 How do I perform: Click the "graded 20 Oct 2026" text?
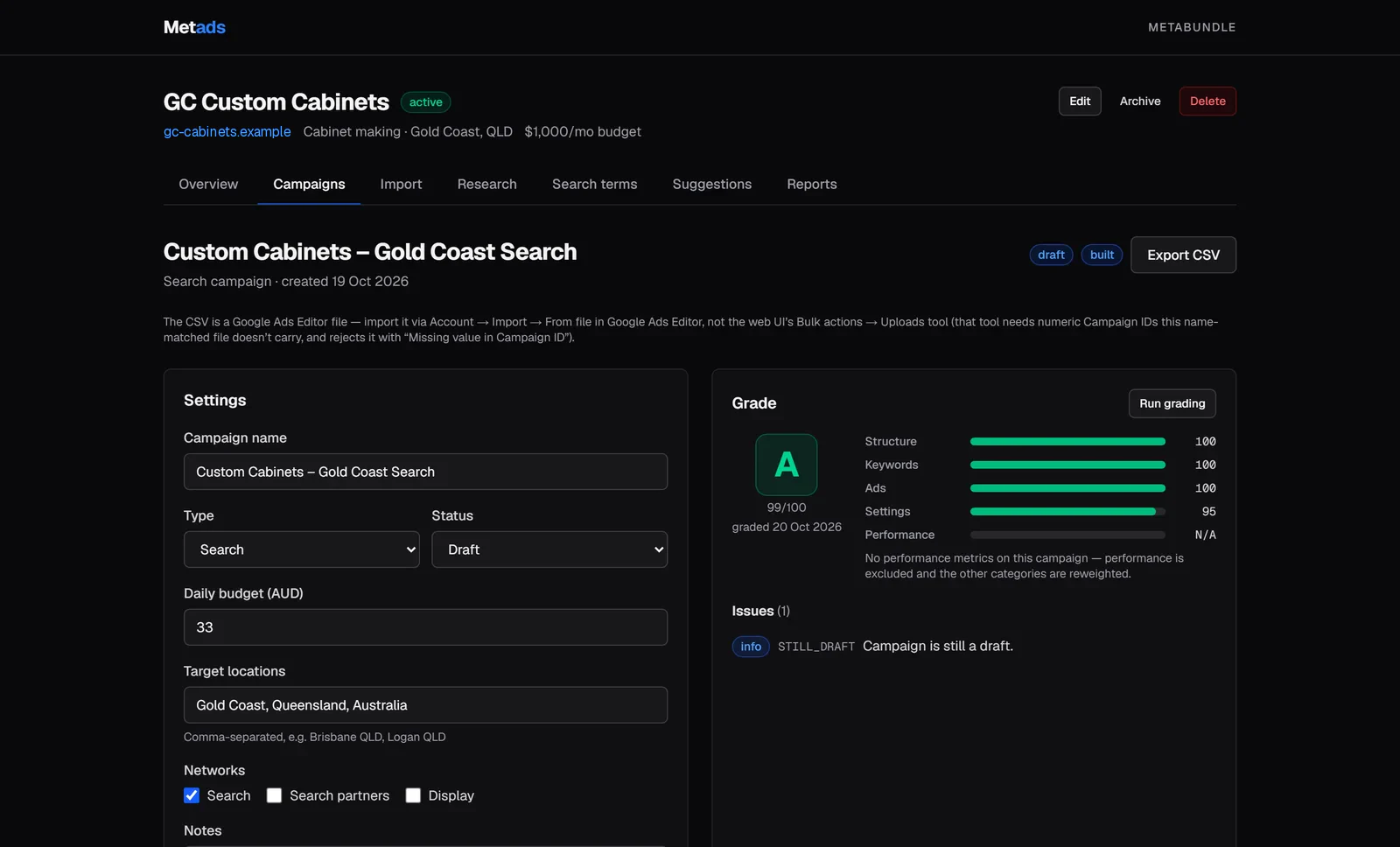[x=787, y=527]
